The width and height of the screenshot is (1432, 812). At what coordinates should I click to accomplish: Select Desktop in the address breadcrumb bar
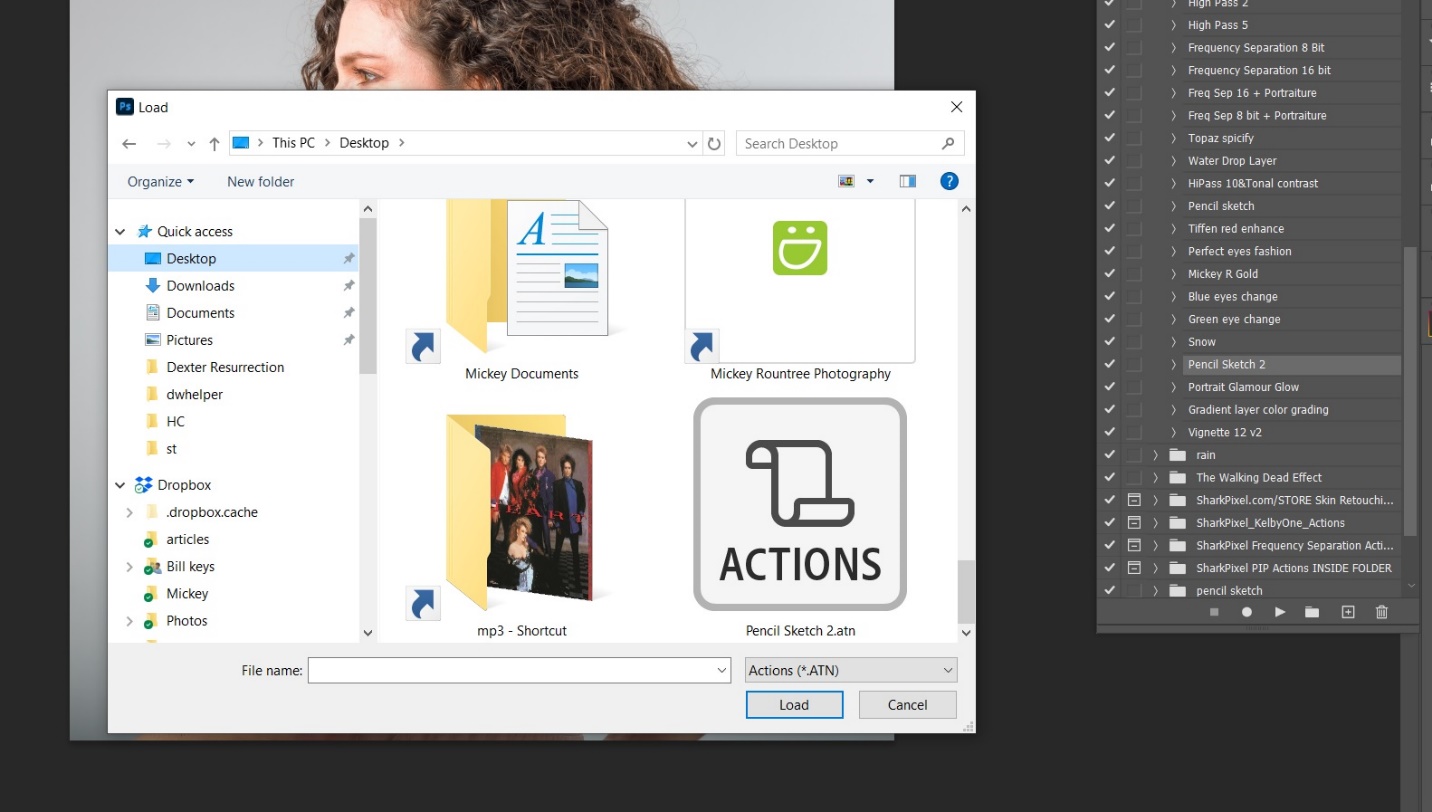pyautogui.click(x=363, y=142)
